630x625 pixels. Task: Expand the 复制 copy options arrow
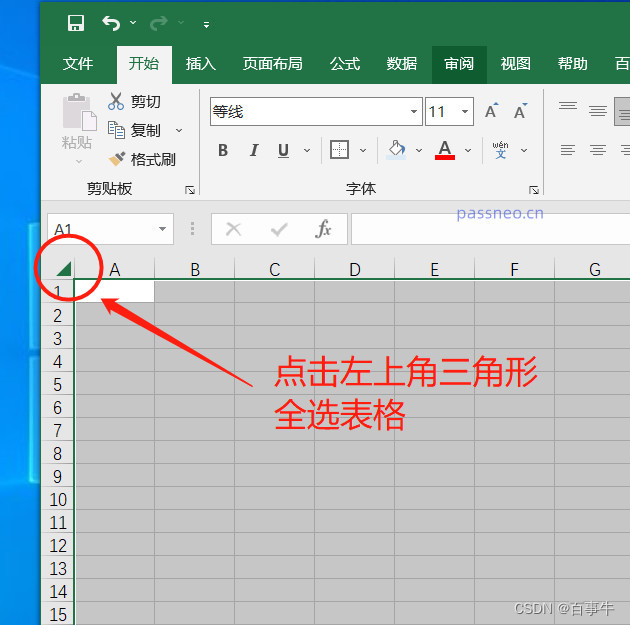179,131
